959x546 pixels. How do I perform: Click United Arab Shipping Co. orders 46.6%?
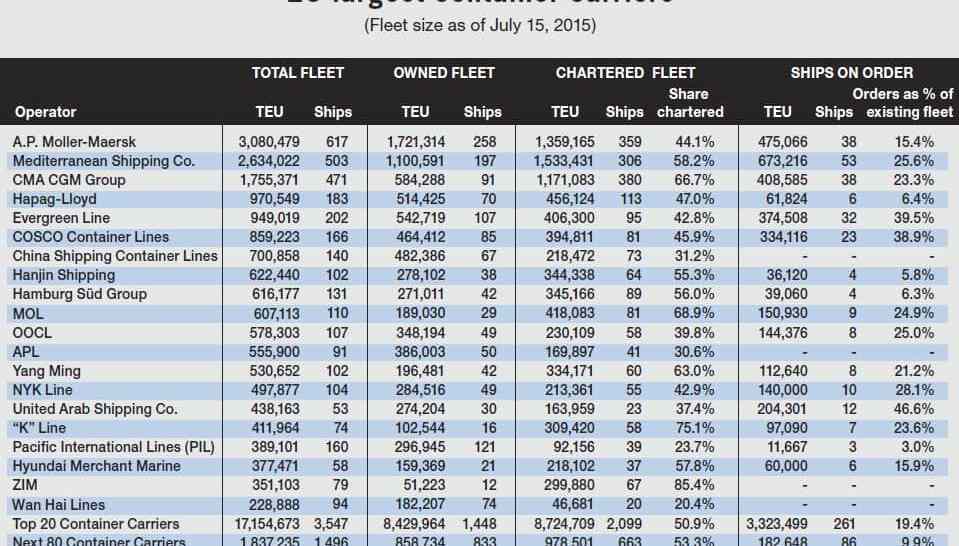pyautogui.click(x=914, y=409)
